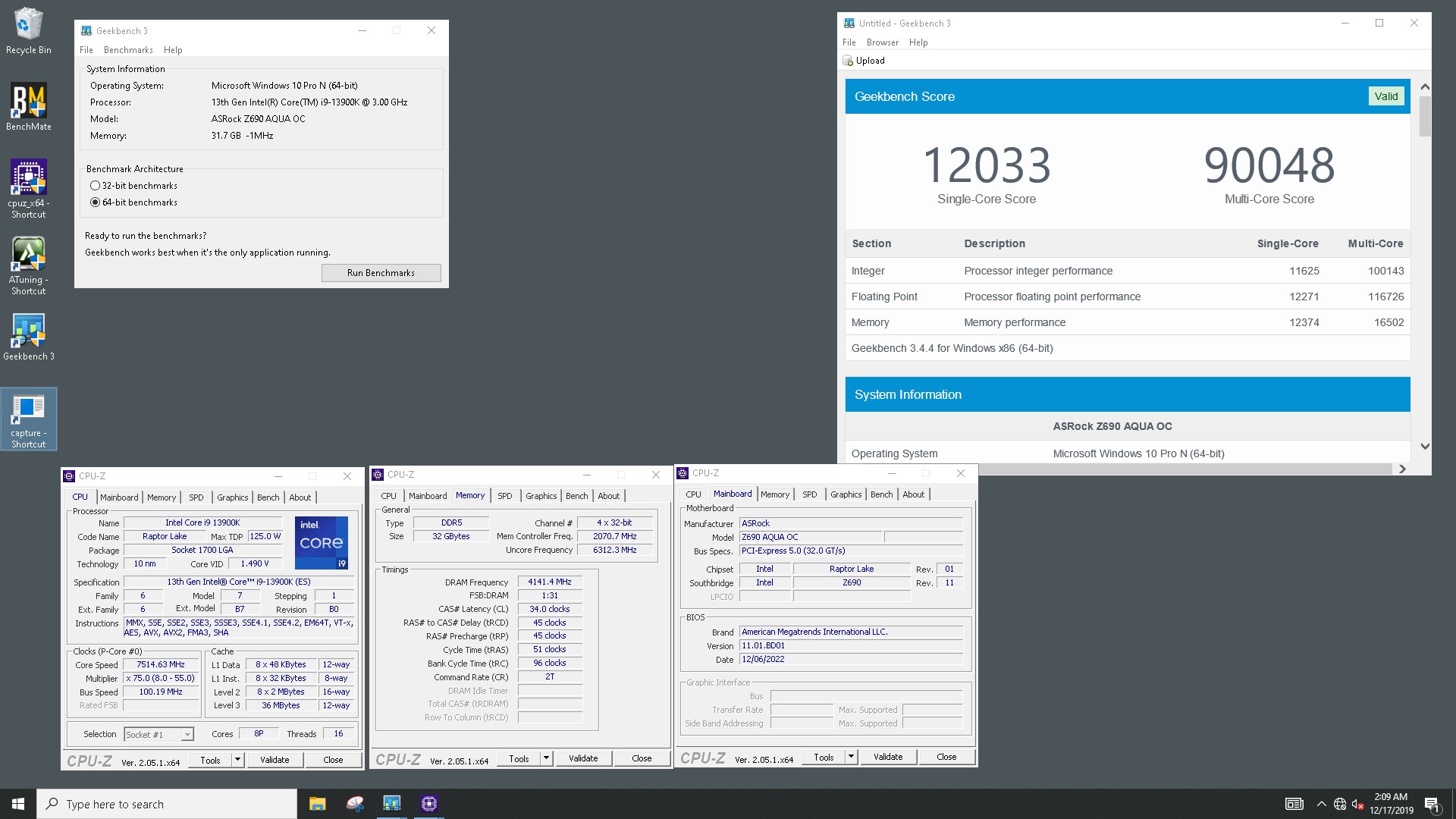Open the cpuz_x64 shortcut desktop icon

point(28,189)
